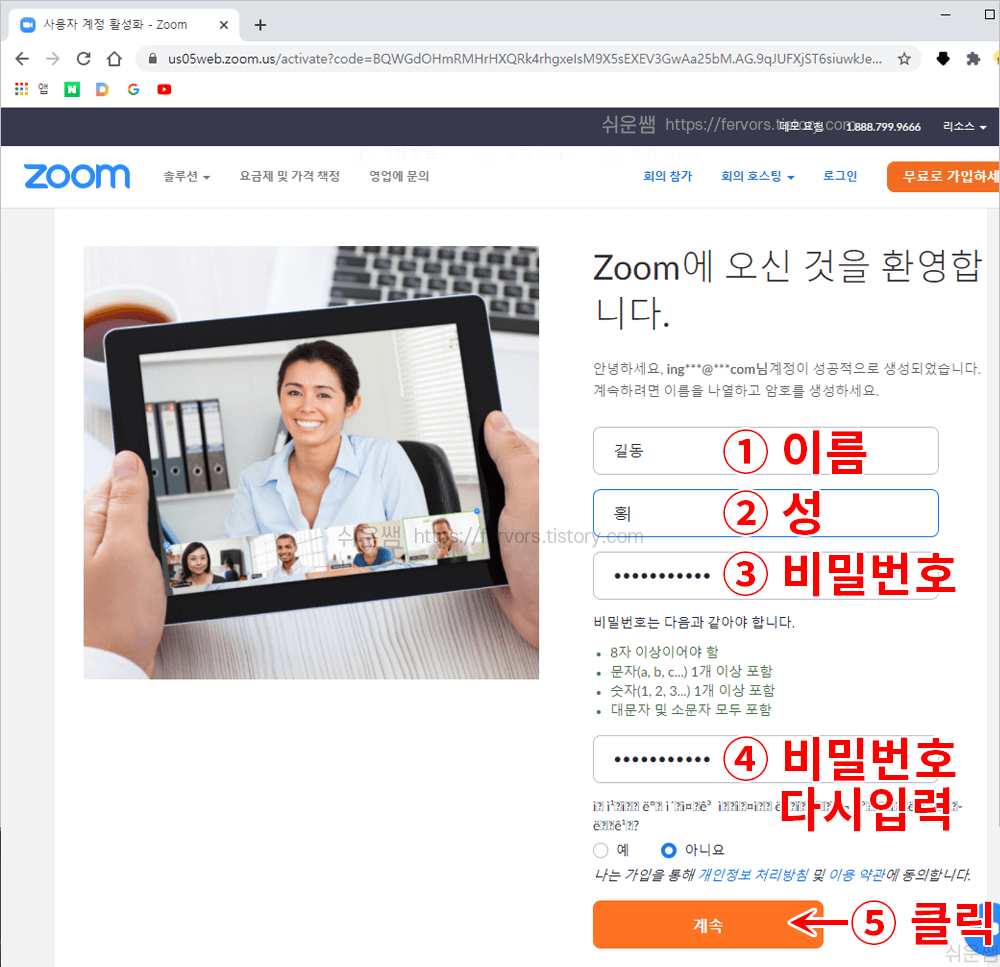Viewport: 1000px width, 967px height.
Task: Click the first password field
Action: [x=765, y=576]
